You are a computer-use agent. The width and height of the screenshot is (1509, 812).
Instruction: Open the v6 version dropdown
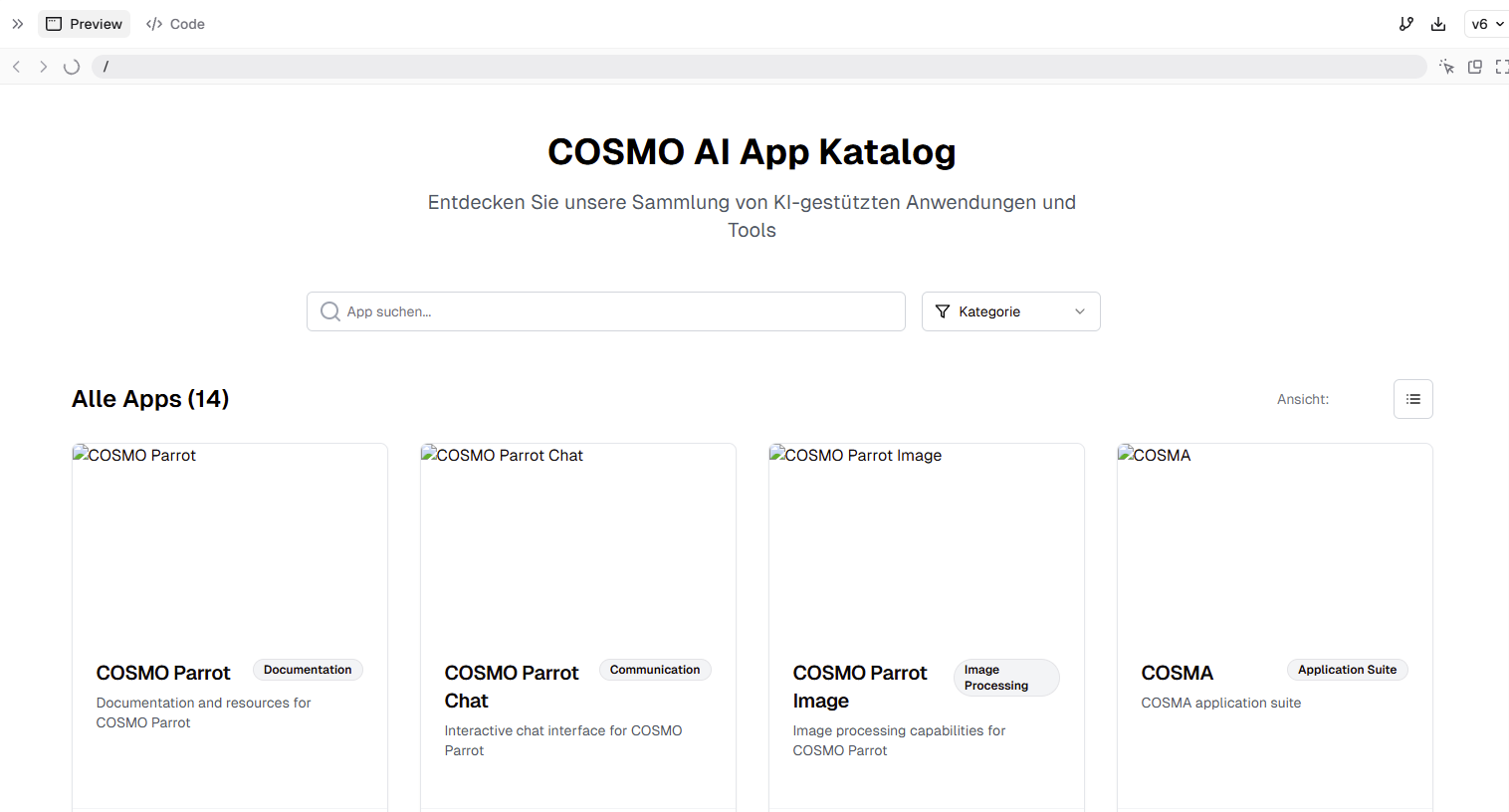pos(1487,24)
